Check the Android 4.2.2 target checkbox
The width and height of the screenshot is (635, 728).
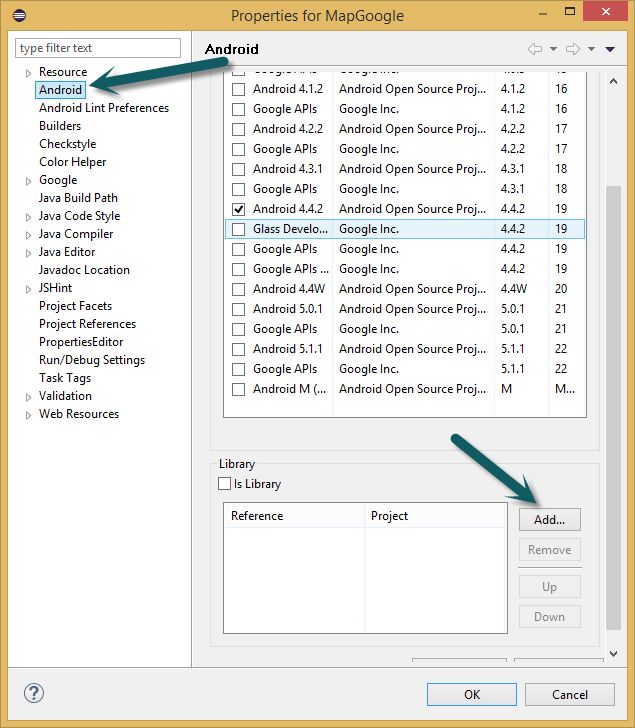coord(238,129)
